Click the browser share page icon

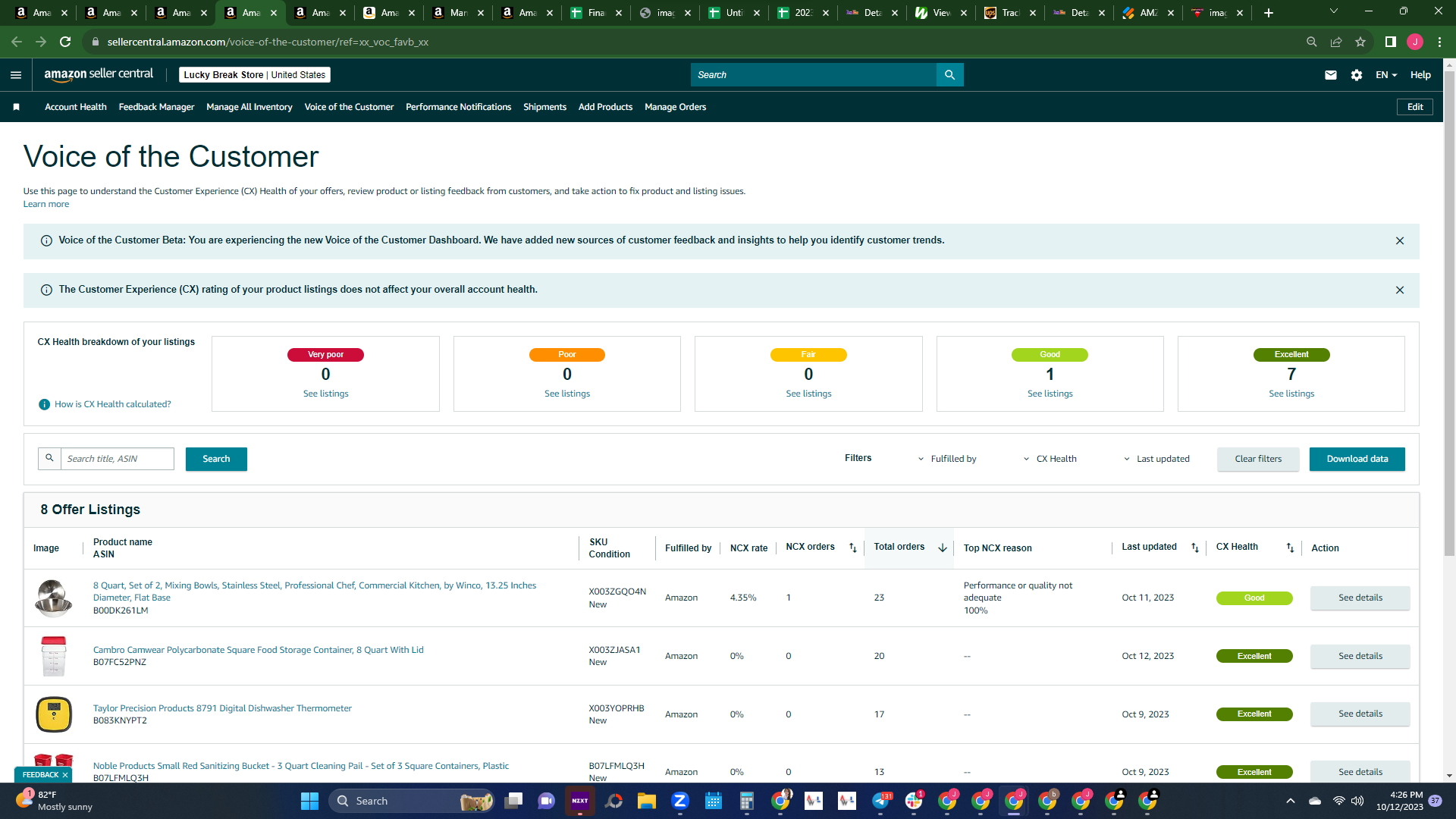[x=1335, y=42]
